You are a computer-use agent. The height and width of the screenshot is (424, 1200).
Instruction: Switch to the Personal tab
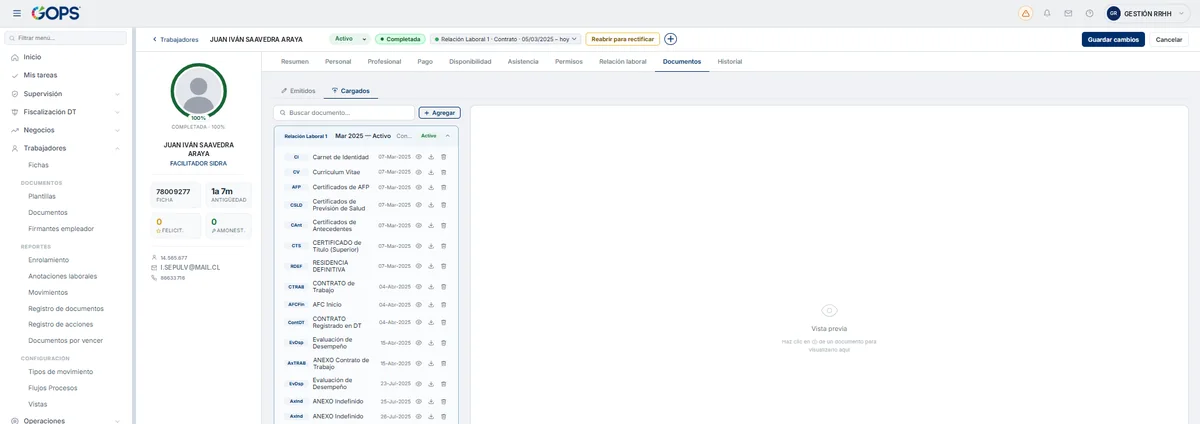point(338,61)
